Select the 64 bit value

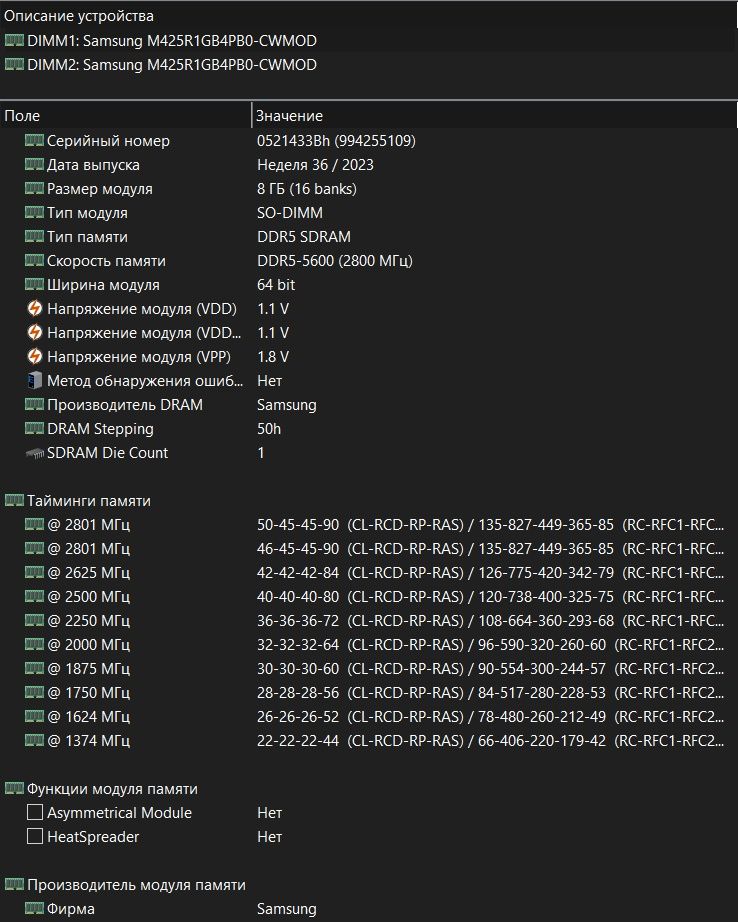click(276, 285)
